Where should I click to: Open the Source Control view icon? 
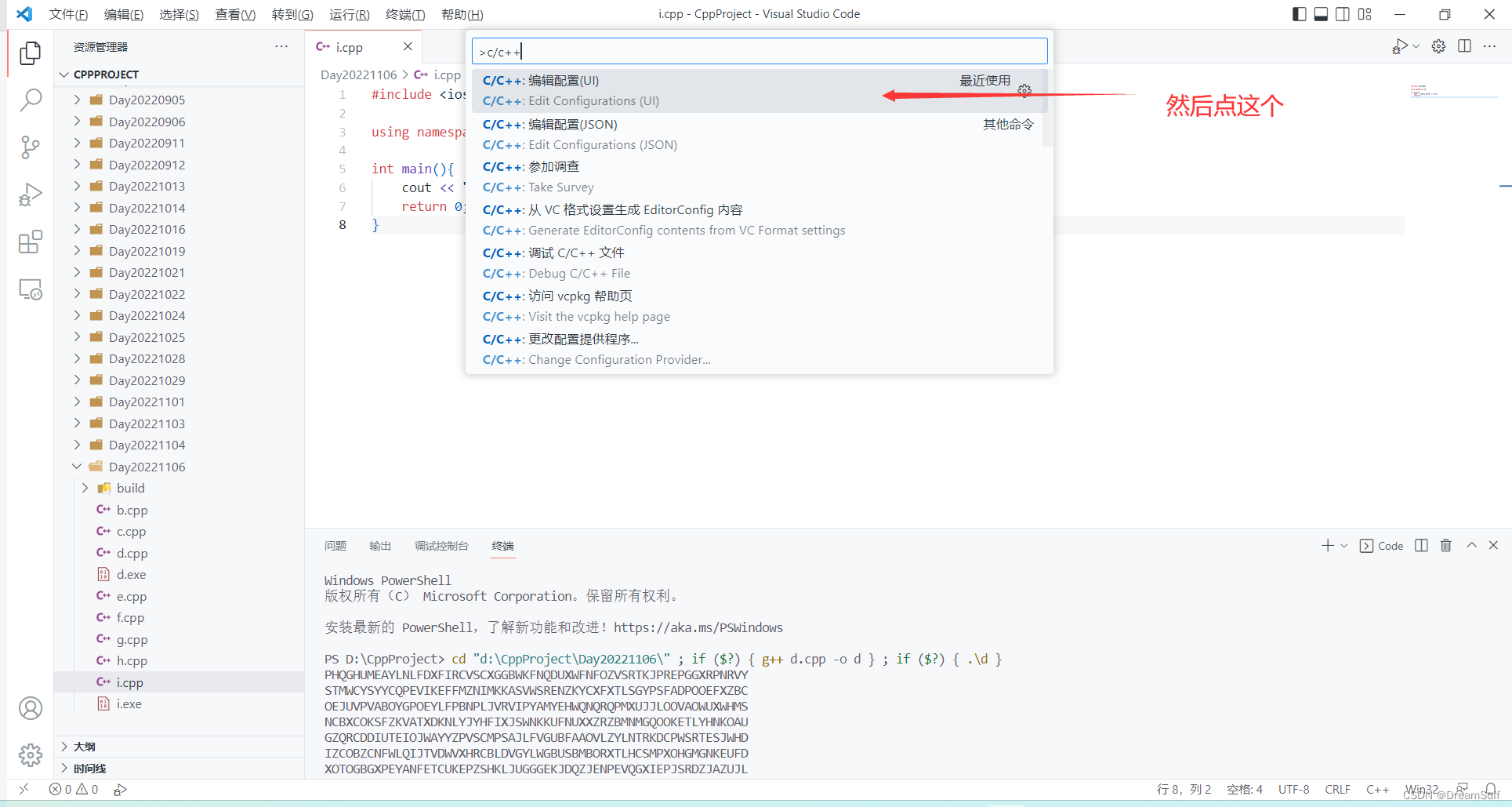pos(30,147)
